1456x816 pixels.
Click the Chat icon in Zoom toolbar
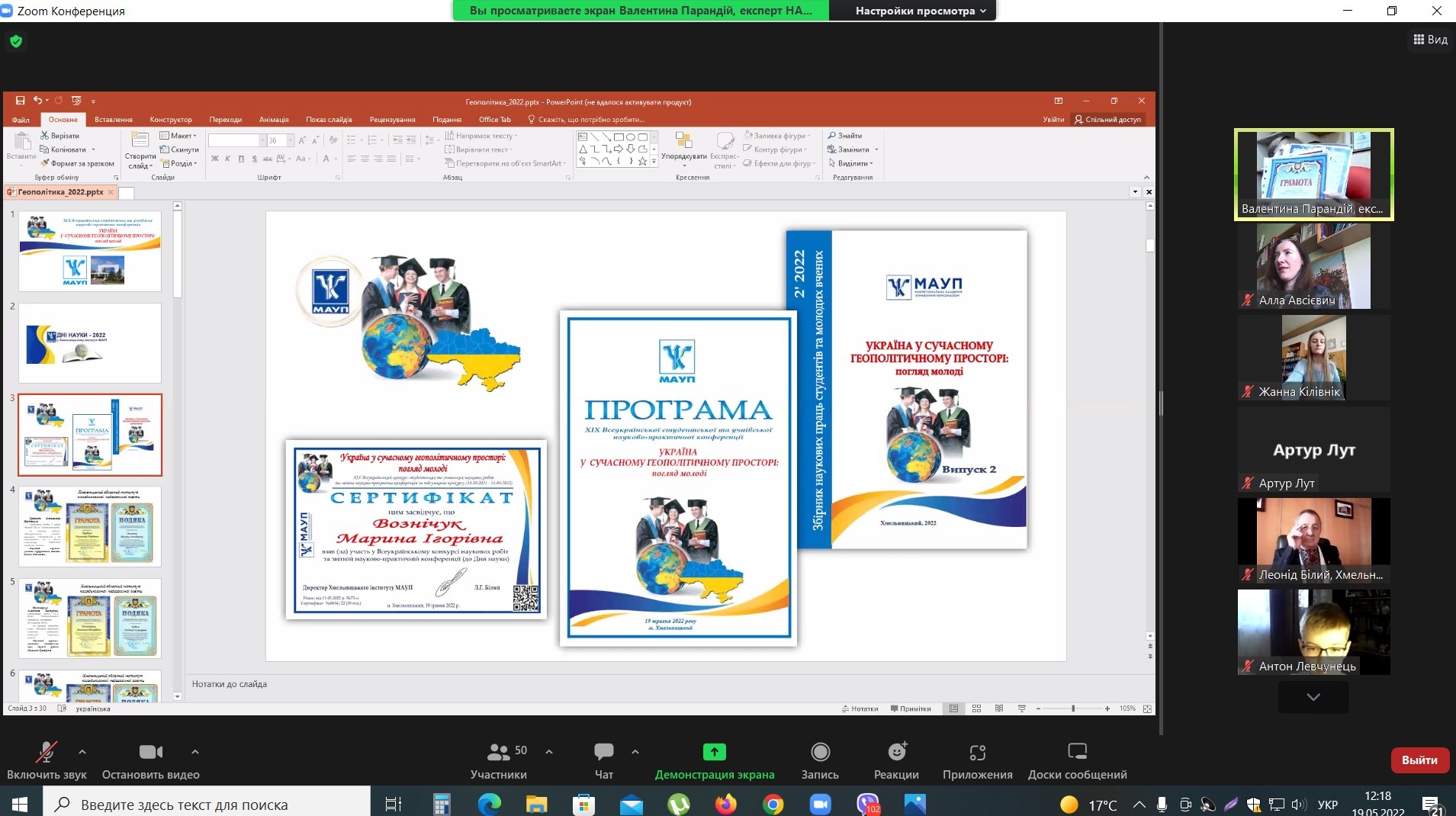point(603,753)
